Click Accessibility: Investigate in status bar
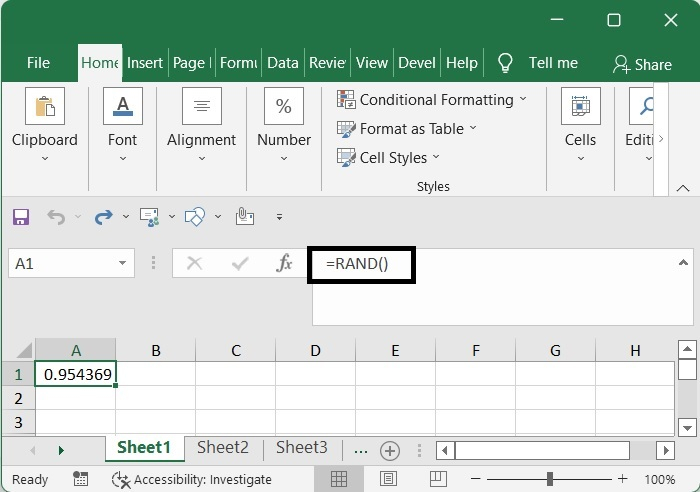Viewport: 700px width, 492px height. point(193,479)
